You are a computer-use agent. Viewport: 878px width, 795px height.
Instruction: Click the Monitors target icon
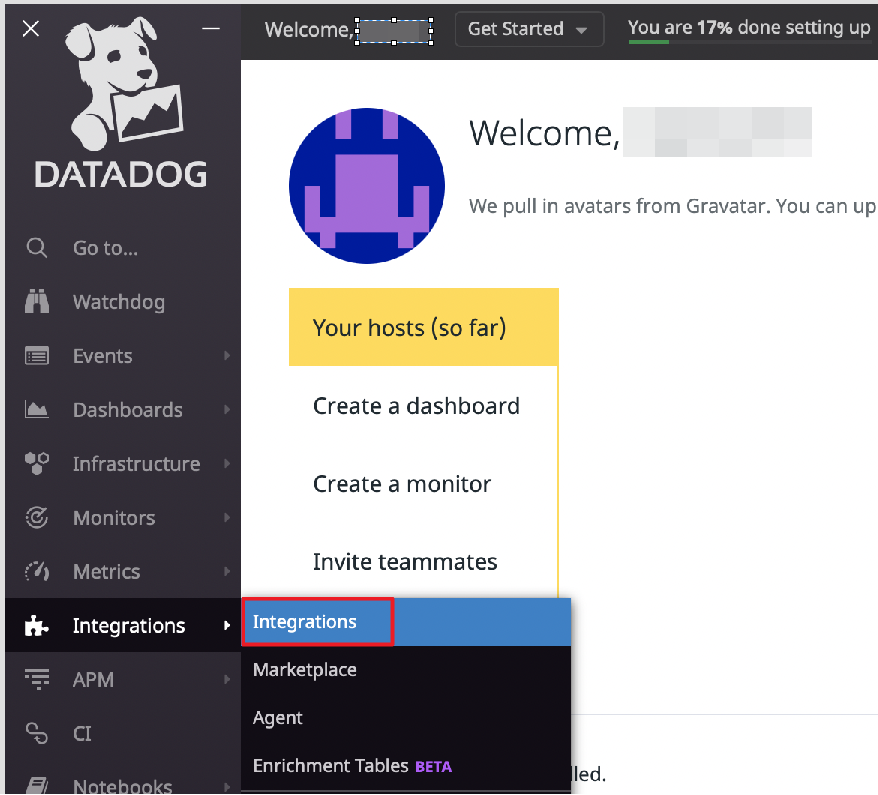click(37, 518)
